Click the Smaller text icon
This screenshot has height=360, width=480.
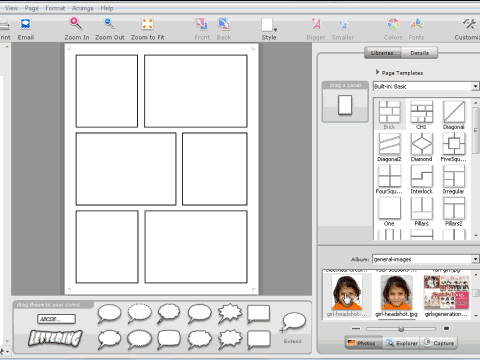click(343, 24)
